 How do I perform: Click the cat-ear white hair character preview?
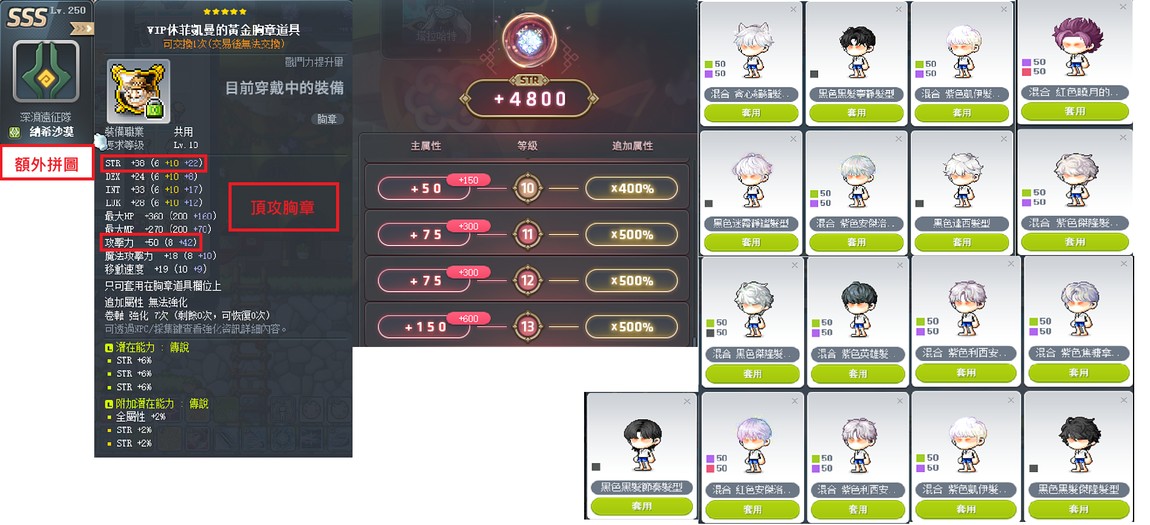[750, 48]
